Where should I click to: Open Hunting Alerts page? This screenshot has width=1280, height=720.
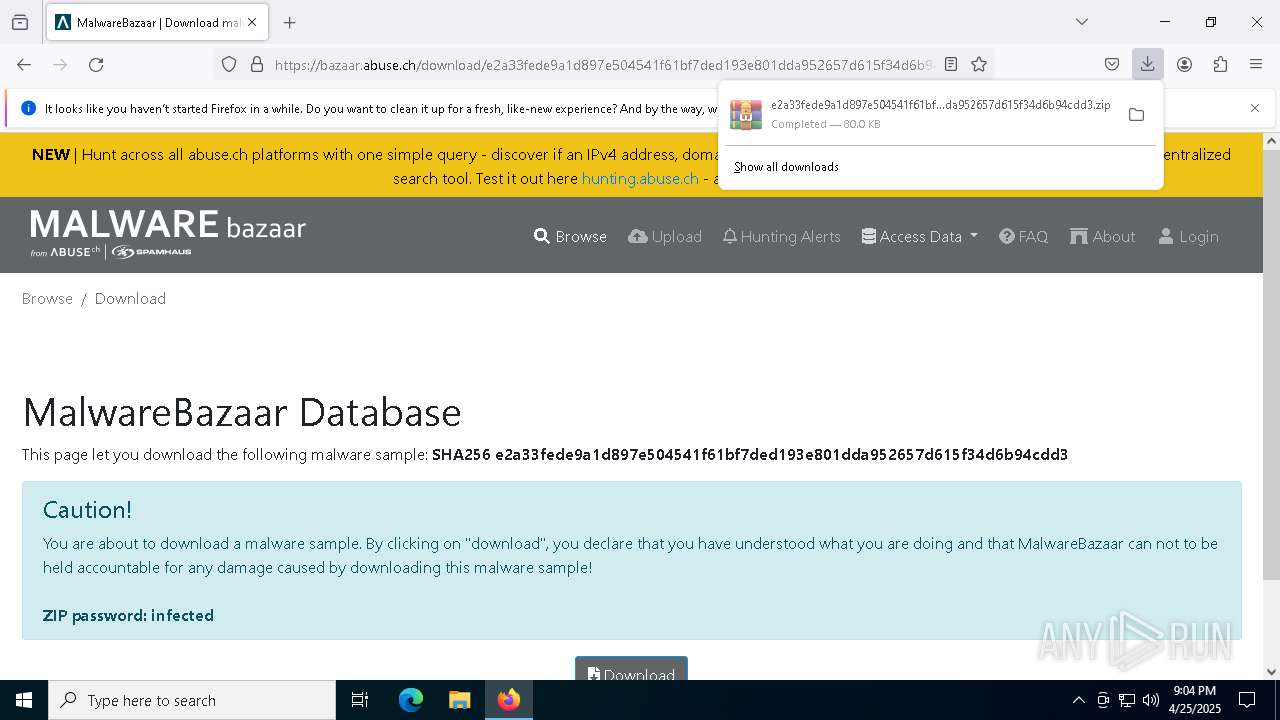[x=782, y=236]
